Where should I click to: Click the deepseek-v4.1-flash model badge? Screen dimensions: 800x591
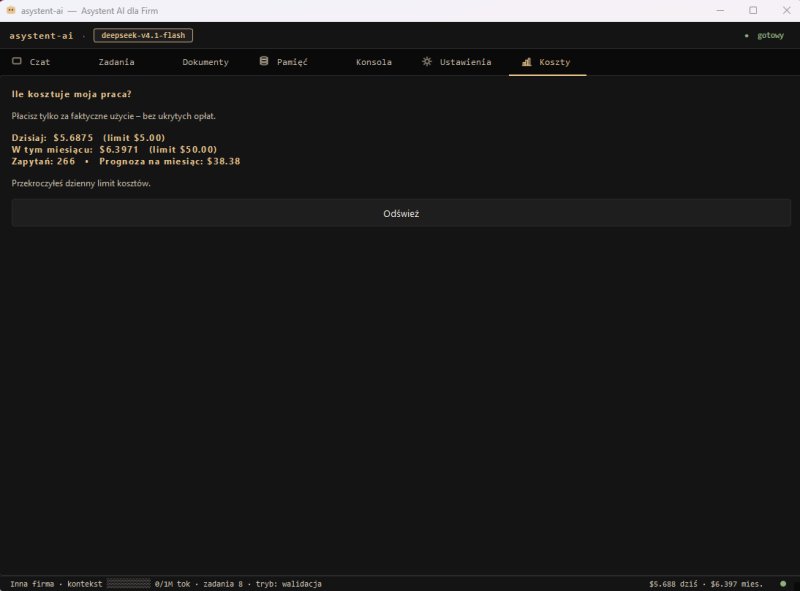pyautogui.click(x=143, y=35)
